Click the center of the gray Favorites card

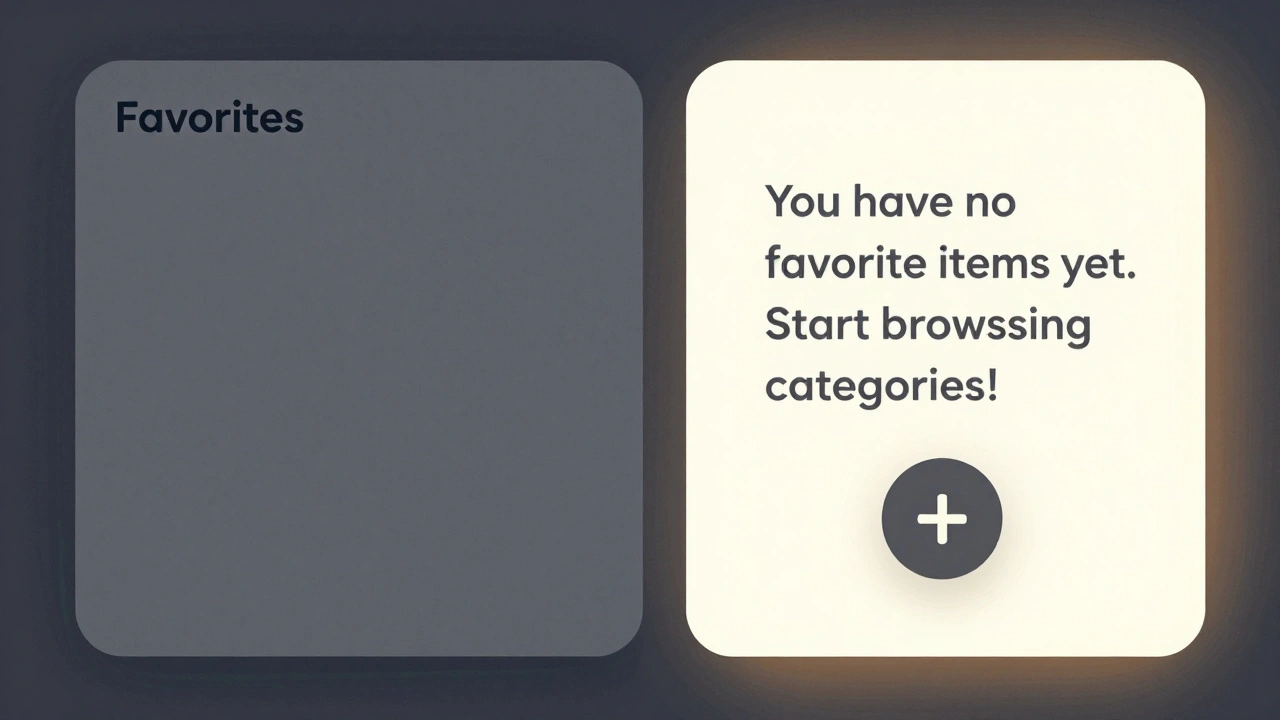[358, 358]
